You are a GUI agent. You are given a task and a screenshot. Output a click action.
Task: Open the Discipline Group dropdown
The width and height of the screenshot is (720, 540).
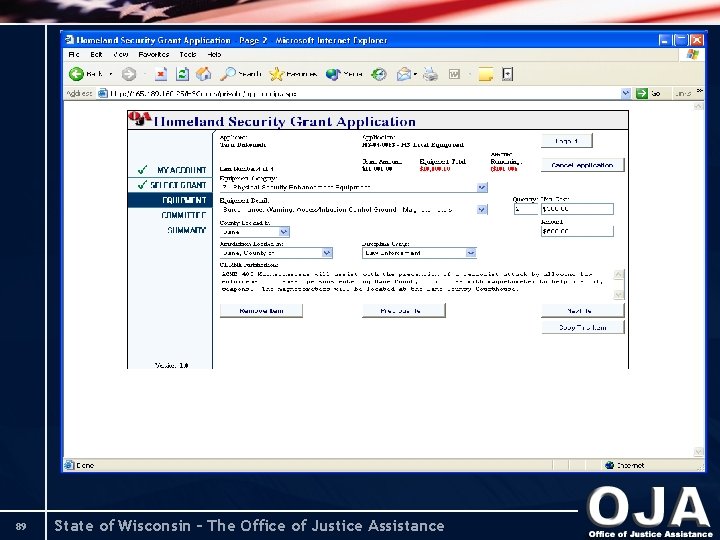click(471, 253)
